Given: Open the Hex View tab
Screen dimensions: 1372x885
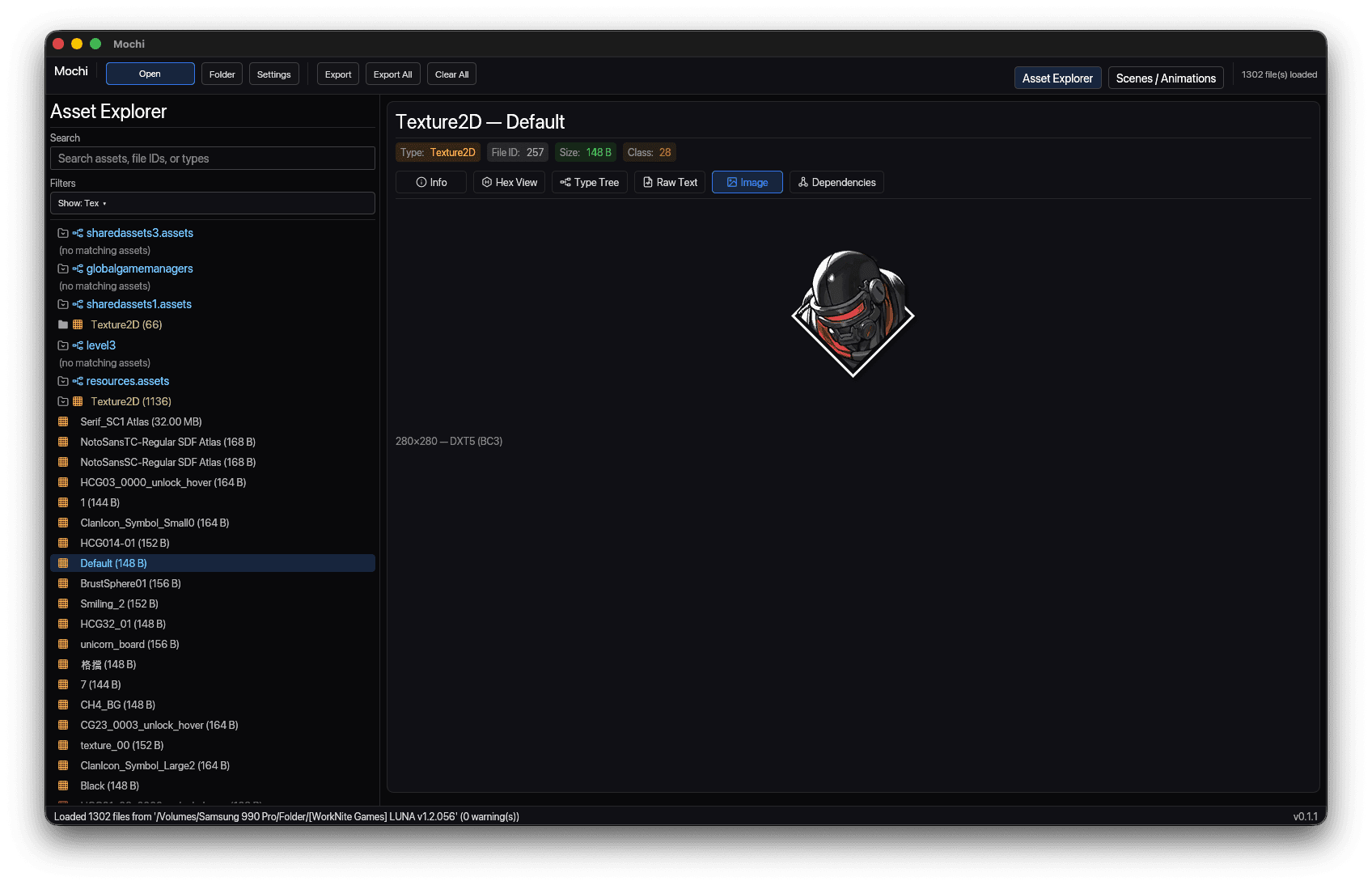Looking at the screenshot, I should [x=510, y=182].
